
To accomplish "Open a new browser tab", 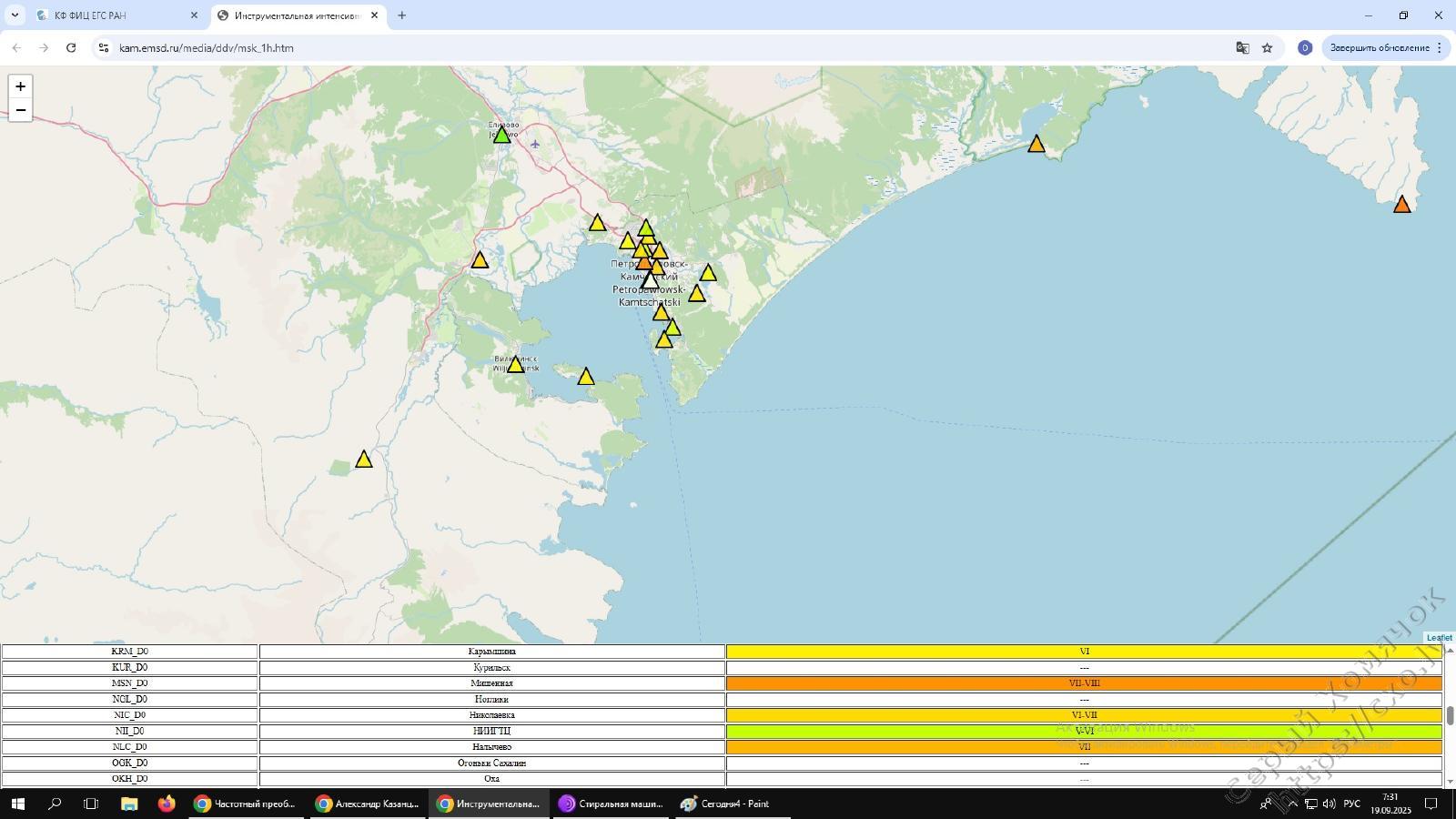I will pos(402,15).
